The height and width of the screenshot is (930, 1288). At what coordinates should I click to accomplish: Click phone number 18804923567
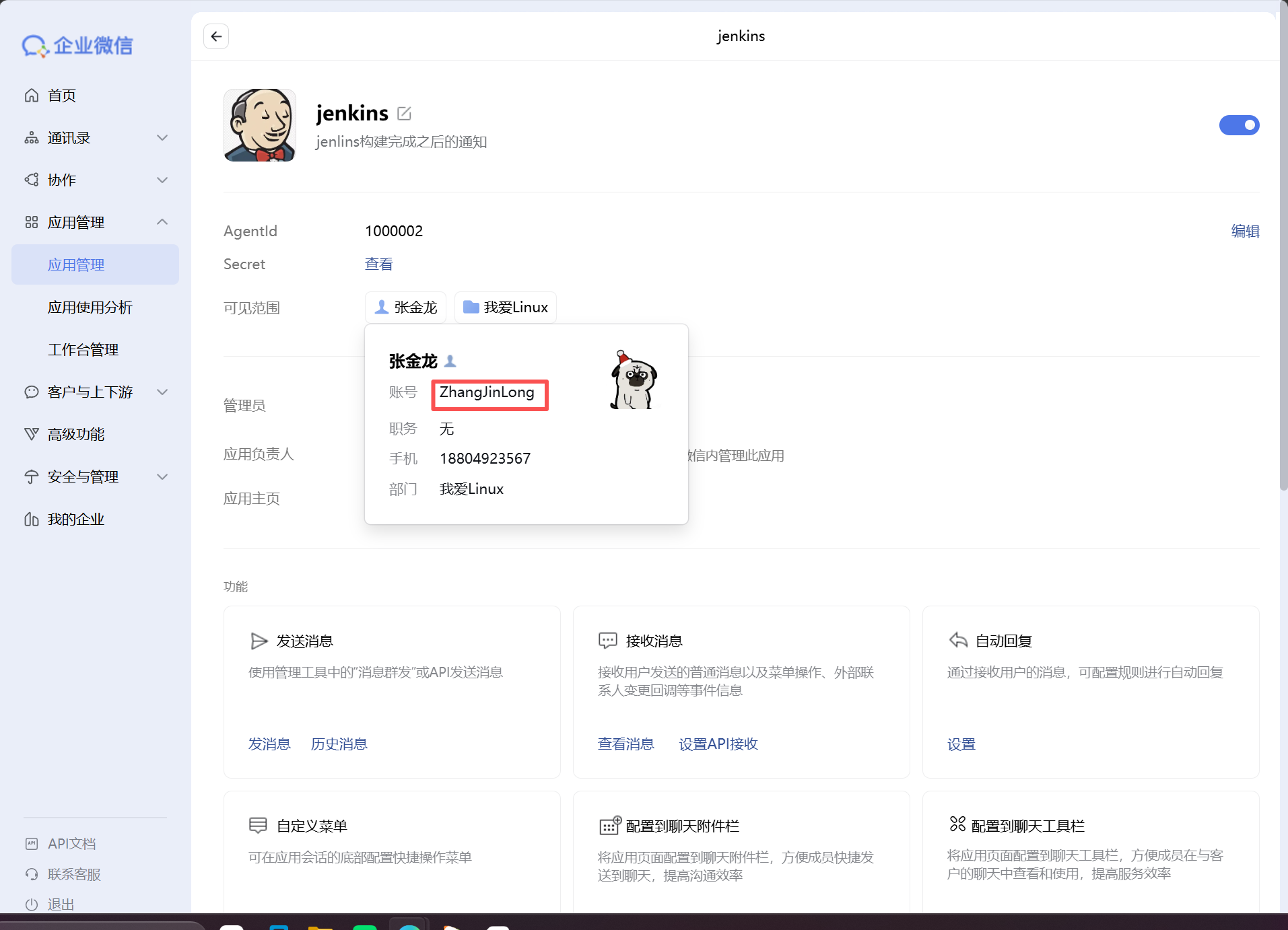point(485,459)
